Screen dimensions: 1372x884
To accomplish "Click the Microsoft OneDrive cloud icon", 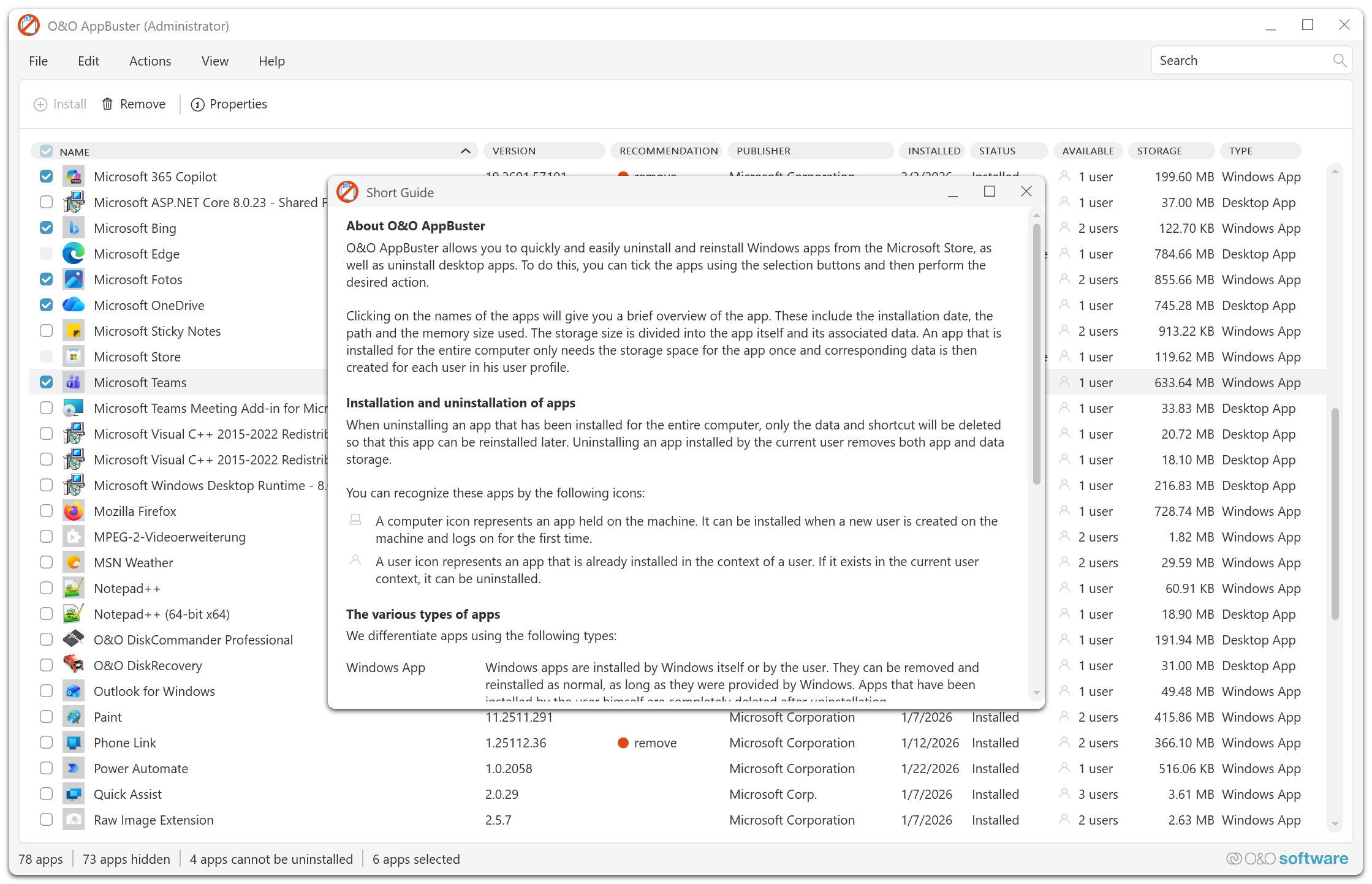I will click(x=74, y=305).
